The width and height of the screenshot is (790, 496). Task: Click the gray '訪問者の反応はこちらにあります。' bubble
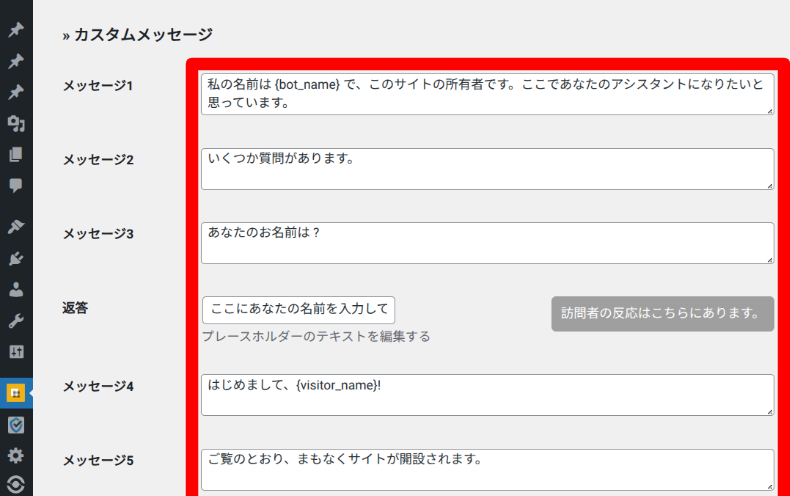point(663,314)
